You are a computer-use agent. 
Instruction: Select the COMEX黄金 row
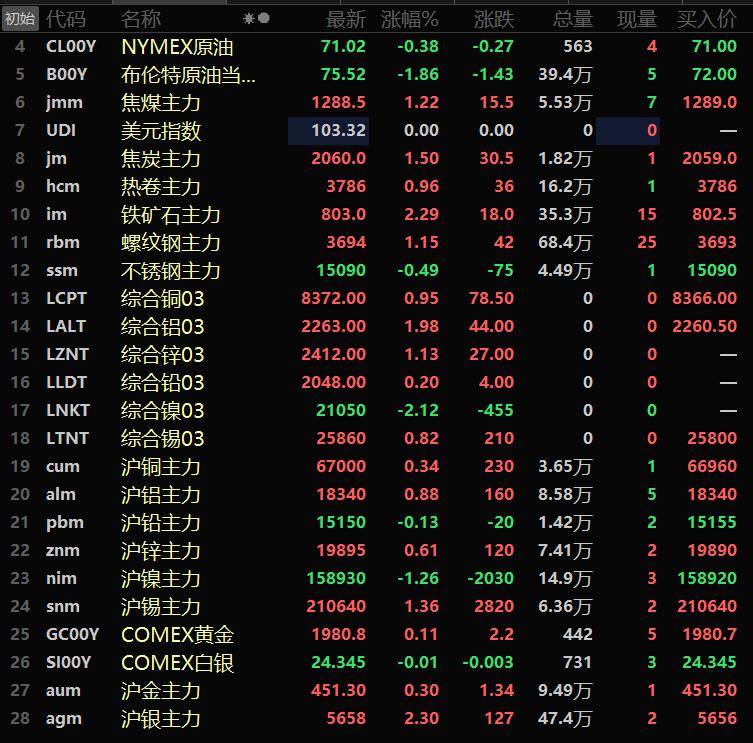coord(376,634)
